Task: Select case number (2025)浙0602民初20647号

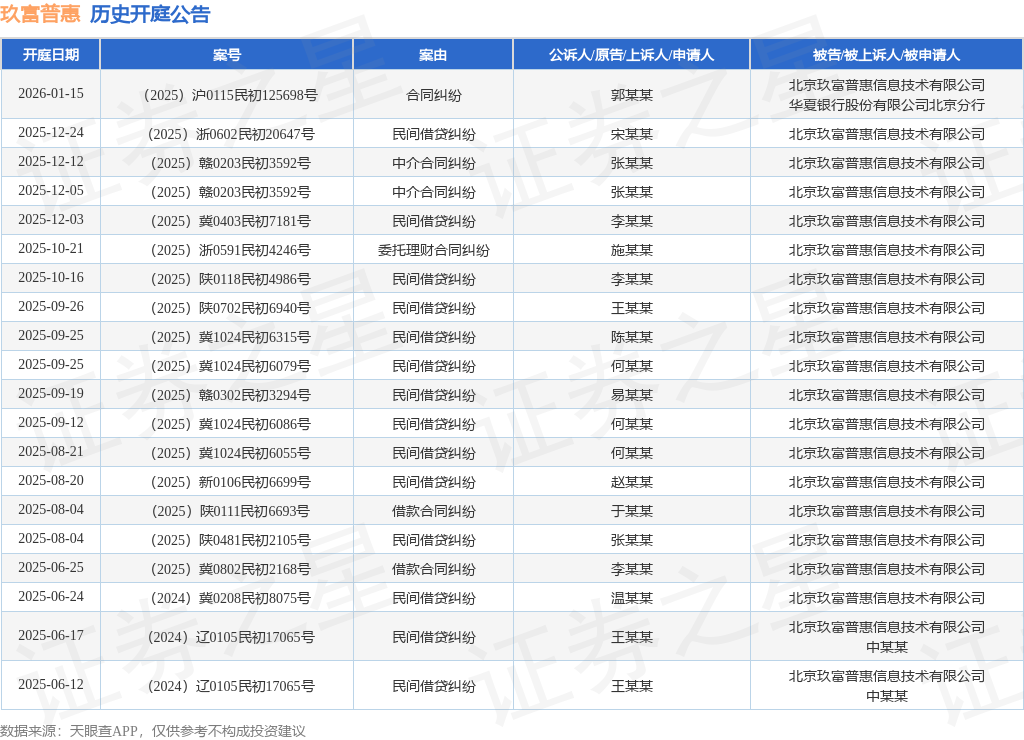Action: tap(231, 135)
